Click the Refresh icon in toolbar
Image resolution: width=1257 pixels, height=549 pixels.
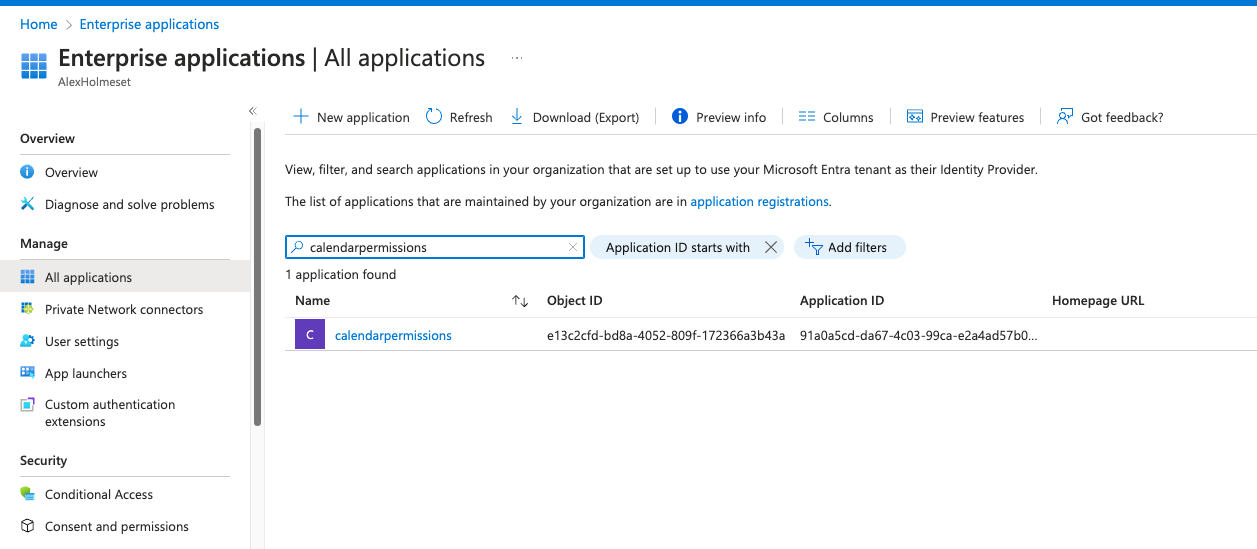[x=434, y=117]
